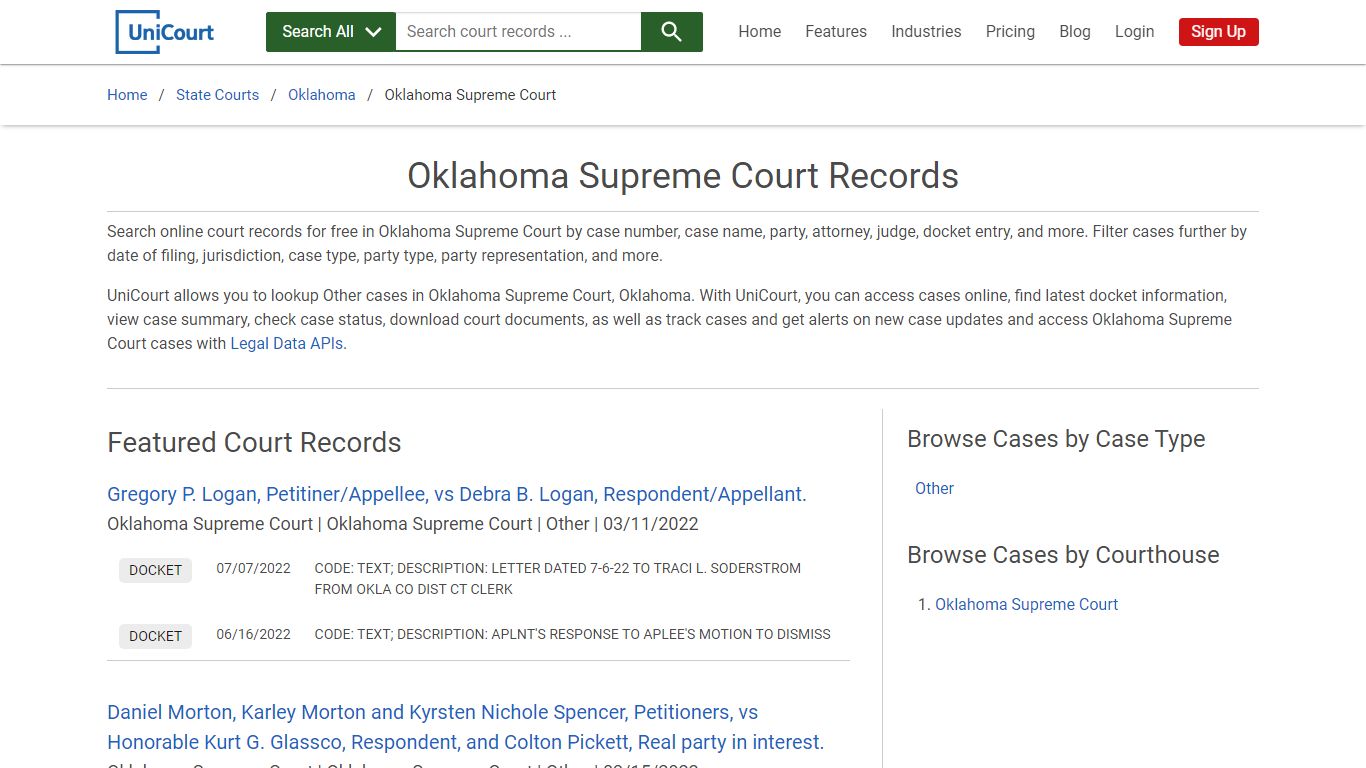The image size is (1366, 768).
Task: Open the State Courts breadcrumb
Action: pyautogui.click(x=217, y=95)
